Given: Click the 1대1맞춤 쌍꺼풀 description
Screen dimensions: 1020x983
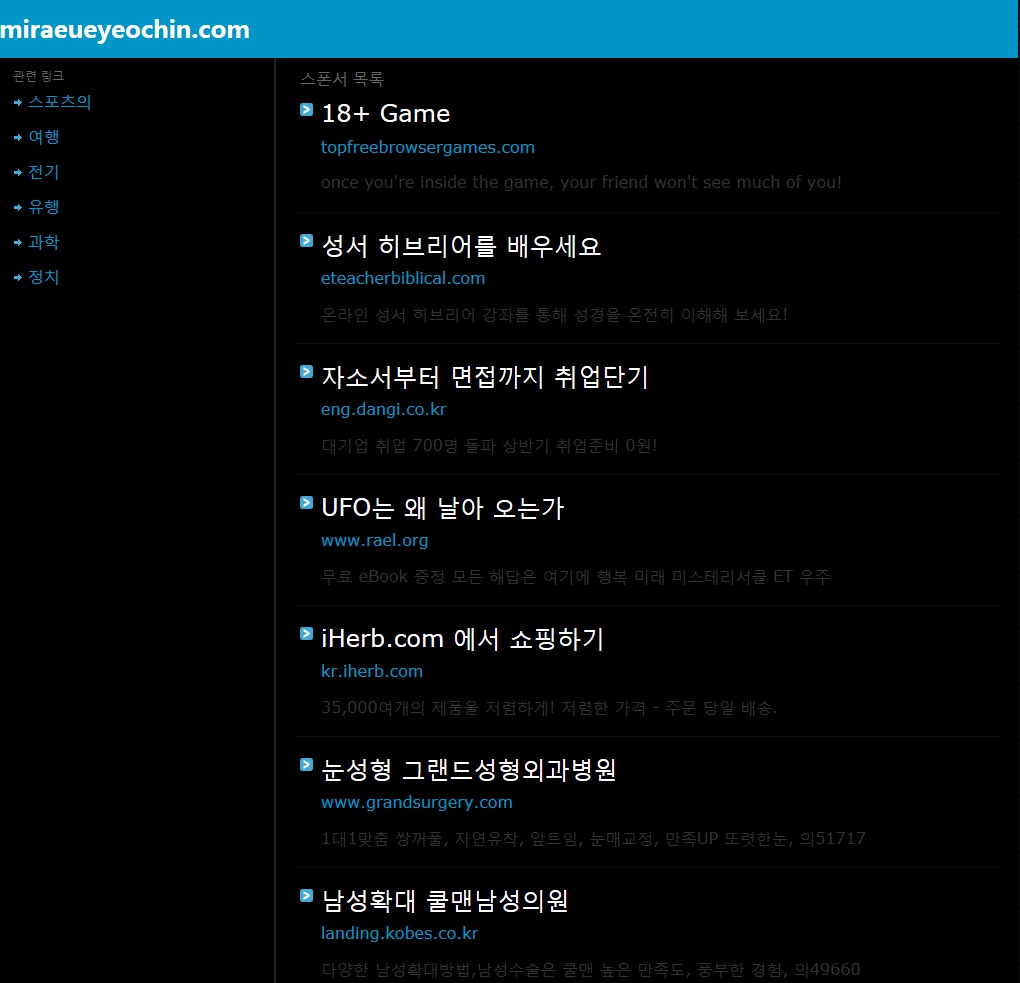Looking at the screenshot, I should pyautogui.click(x=593, y=839).
